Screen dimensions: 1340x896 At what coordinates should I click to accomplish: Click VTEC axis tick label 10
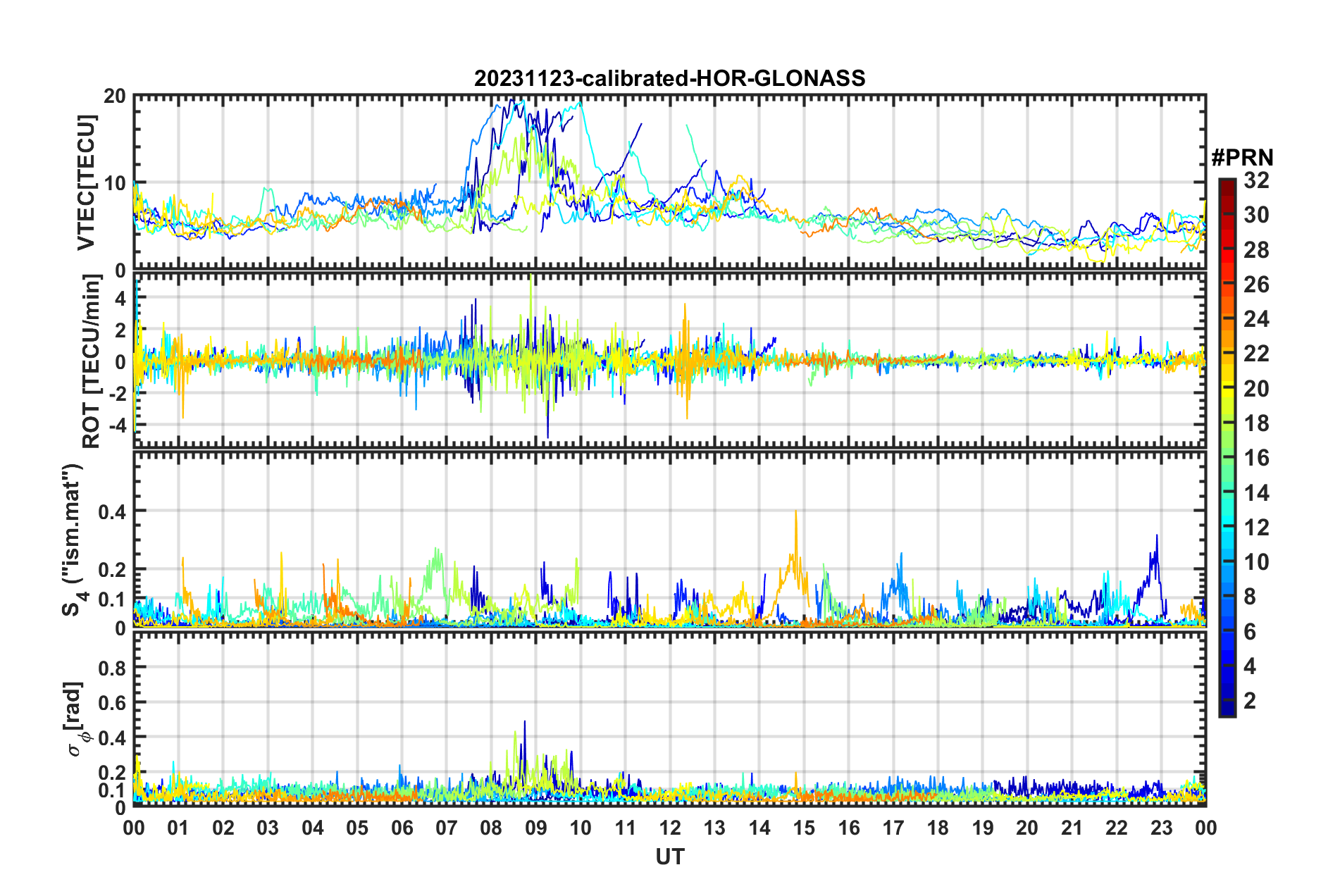click(115, 183)
